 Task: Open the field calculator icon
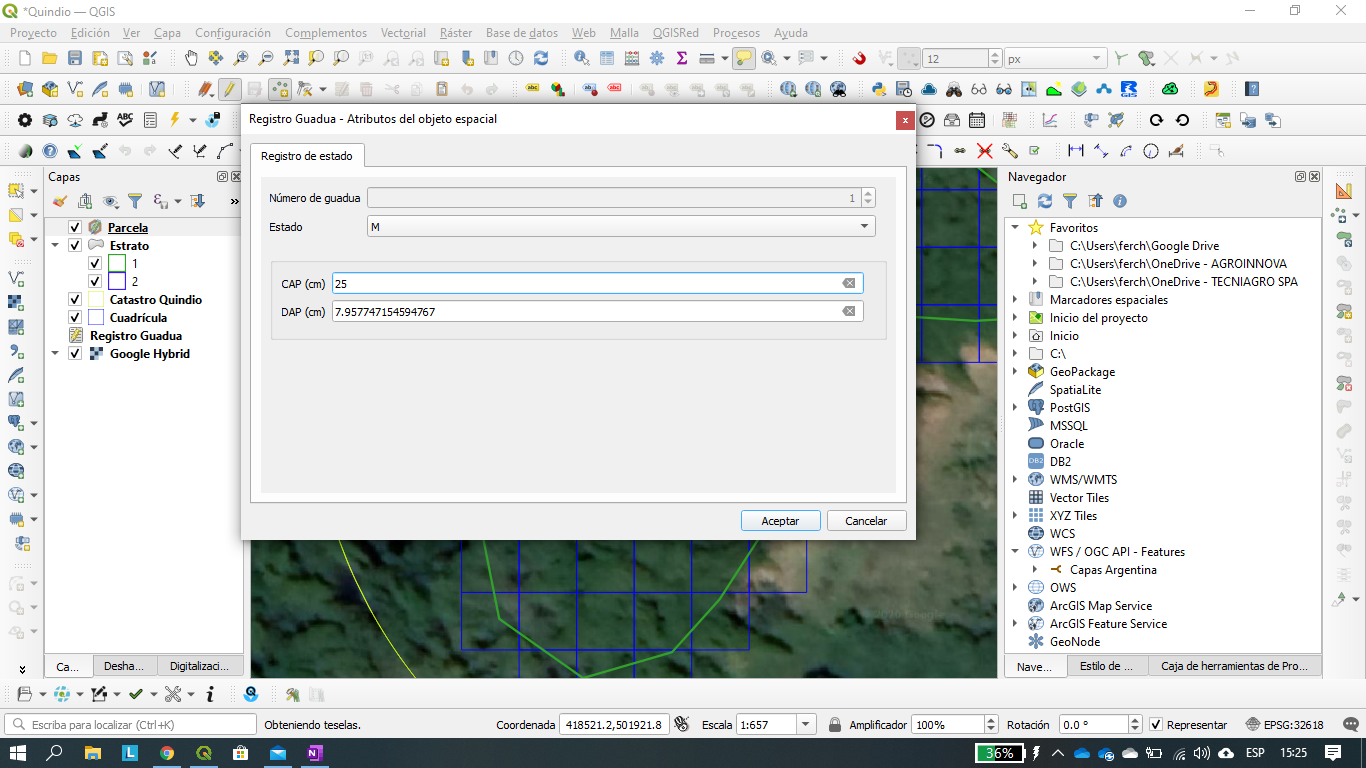[630, 57]
